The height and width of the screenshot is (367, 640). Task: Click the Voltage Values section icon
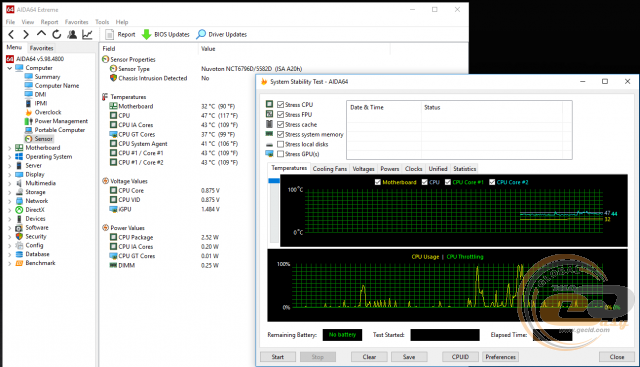point(105,181)
